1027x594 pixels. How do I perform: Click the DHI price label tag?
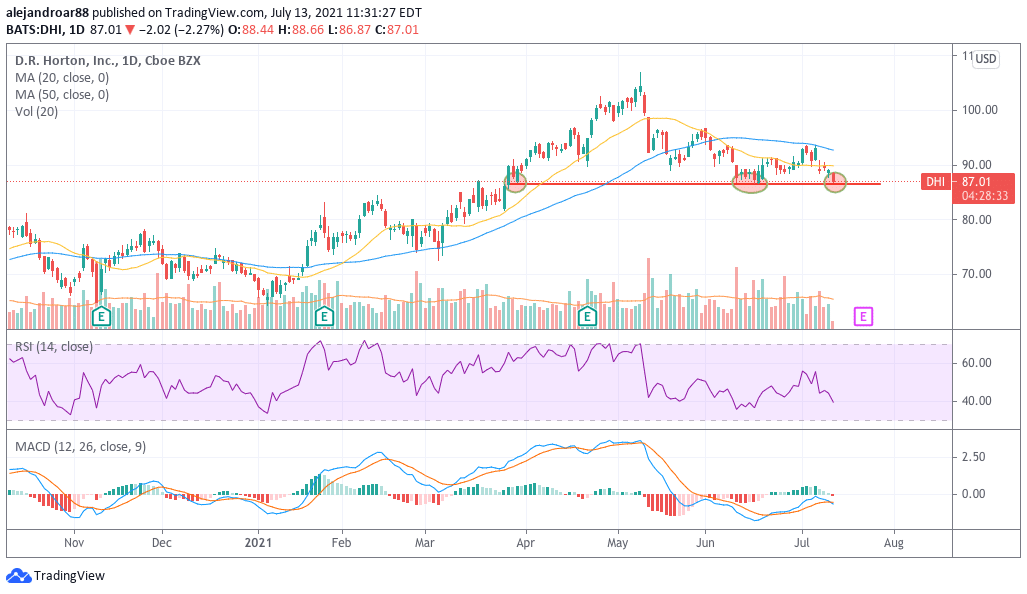coord(936,181)
